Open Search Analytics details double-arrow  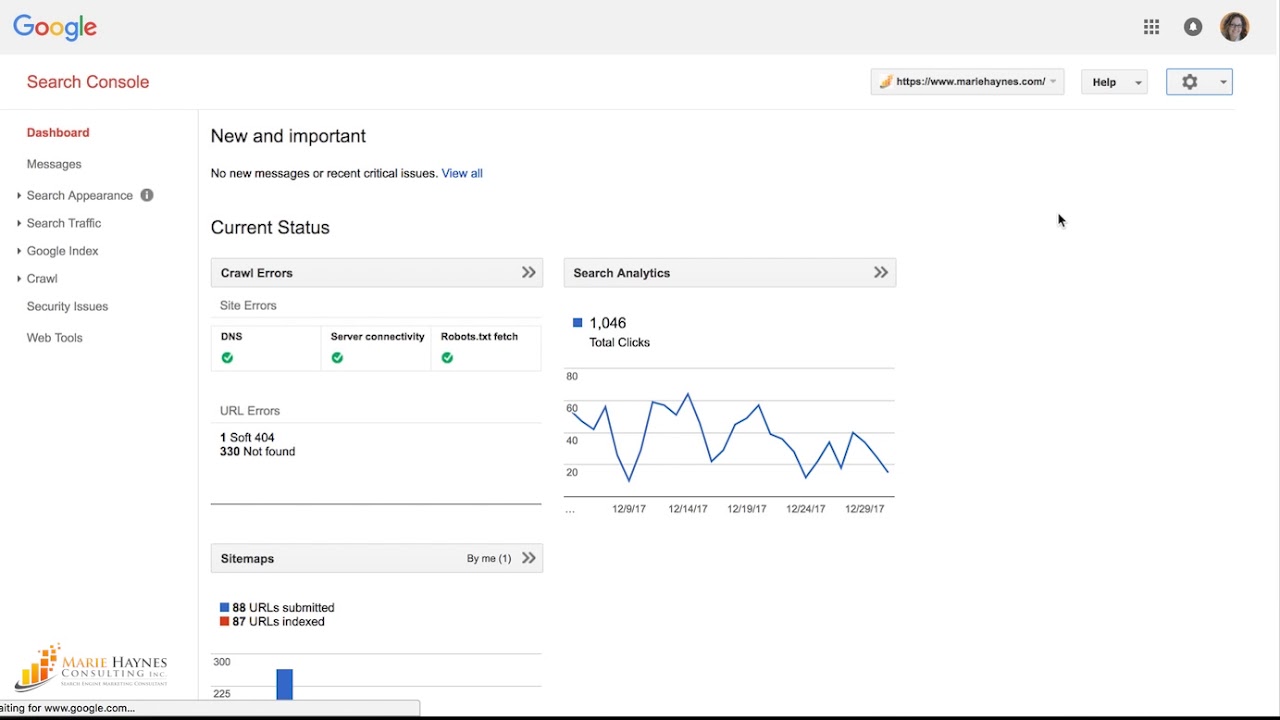pyautogui.click(x=881, y=273)
